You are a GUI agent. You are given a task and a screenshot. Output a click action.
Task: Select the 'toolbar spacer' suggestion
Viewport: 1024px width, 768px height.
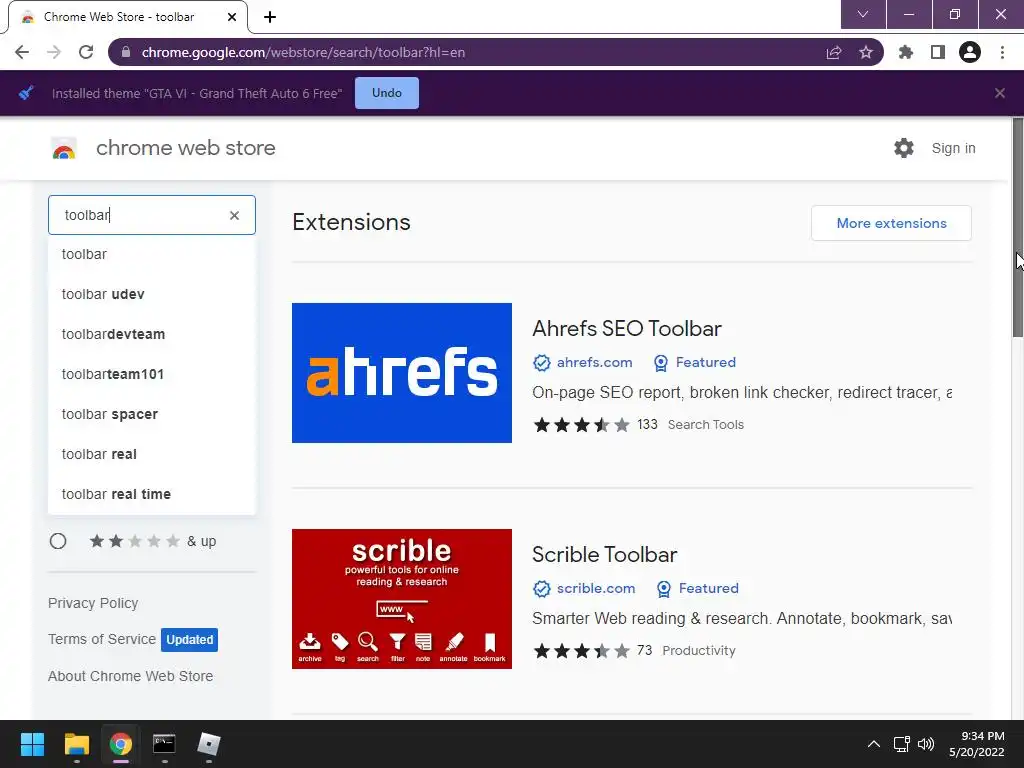click(152, 414)
